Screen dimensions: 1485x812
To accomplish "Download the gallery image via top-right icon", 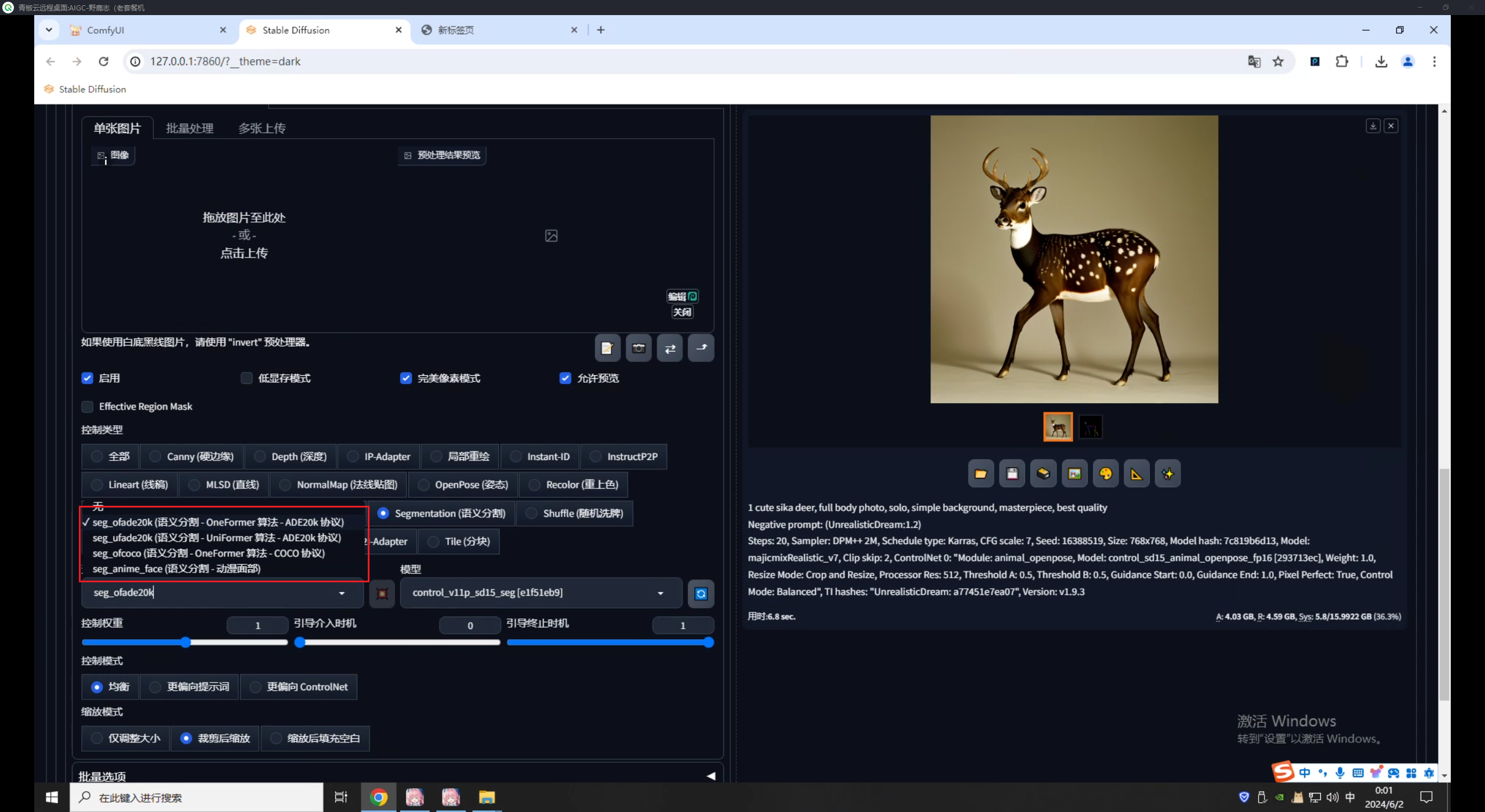I will [x=1373, y=126].
